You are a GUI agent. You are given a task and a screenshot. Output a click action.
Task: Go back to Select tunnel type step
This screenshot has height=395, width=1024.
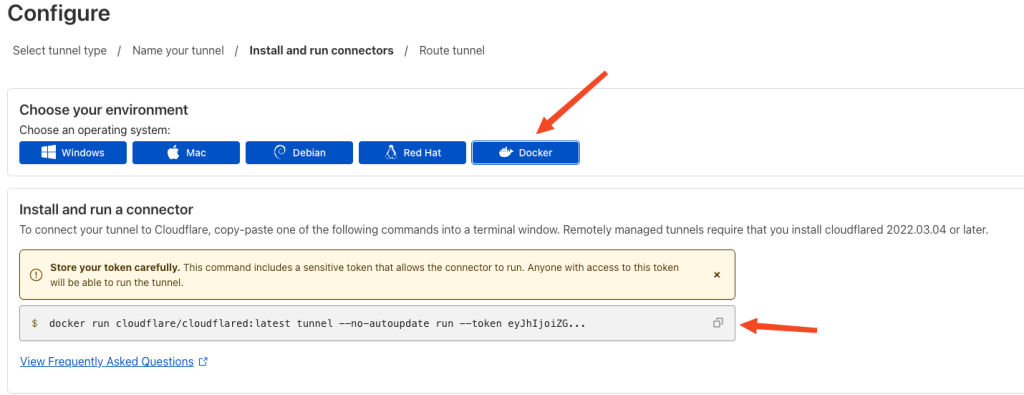(x=59, y=50)
